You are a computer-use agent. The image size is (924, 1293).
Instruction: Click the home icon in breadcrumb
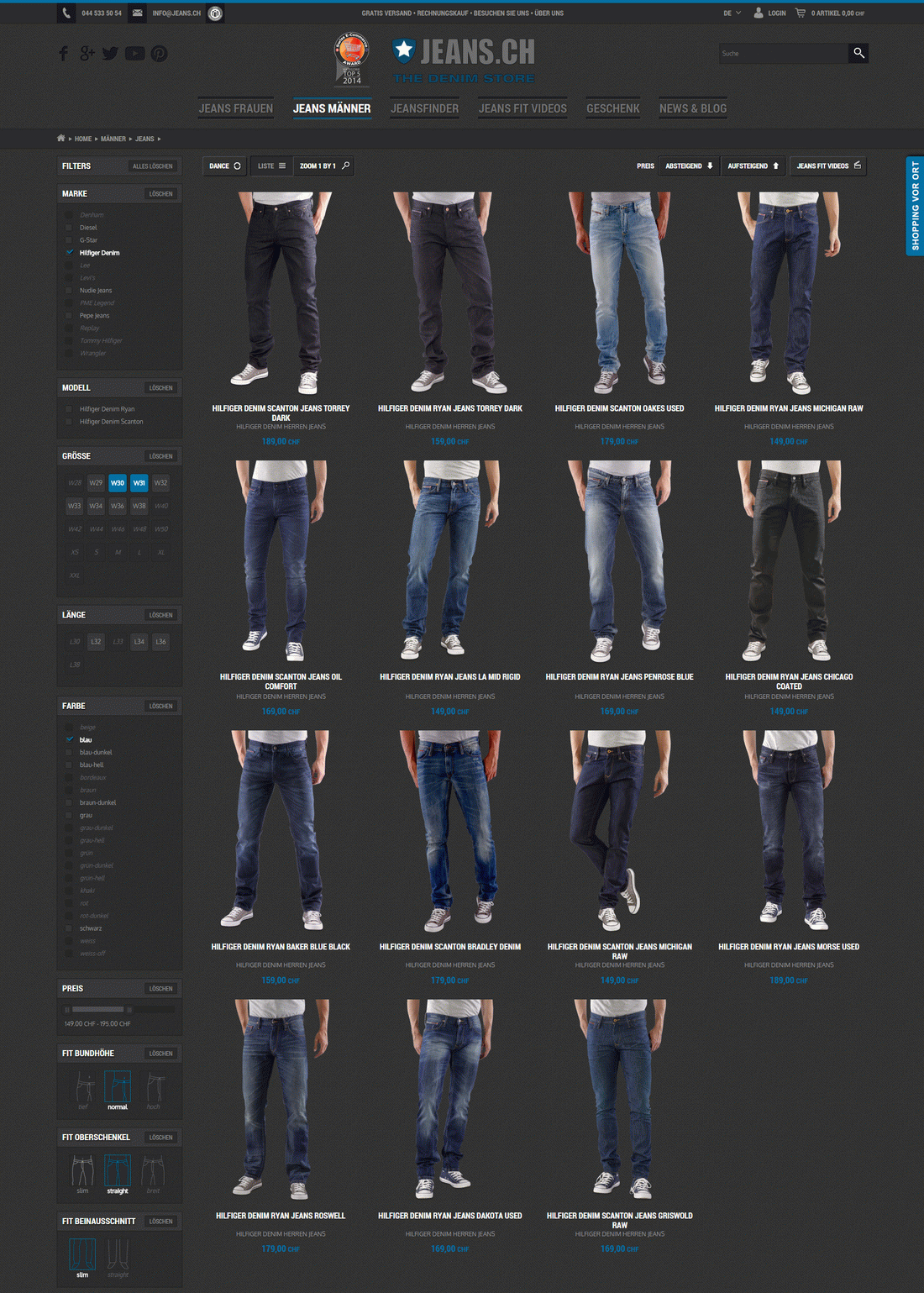tap(60, 139)
